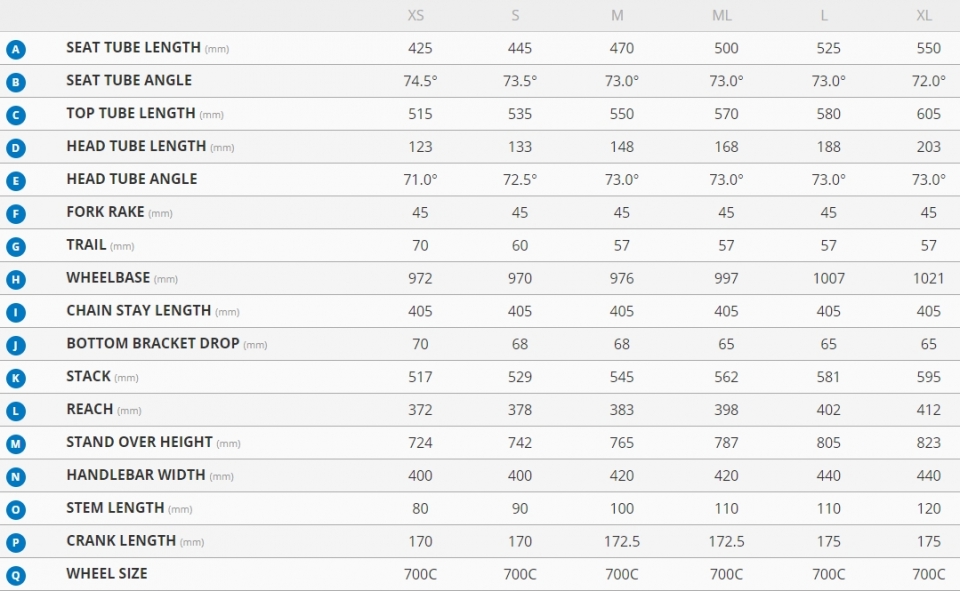This screenshot has width=960, height=591.
Task: Select the blue D icon beside Head Tube Length
Action: coord(16,148)
